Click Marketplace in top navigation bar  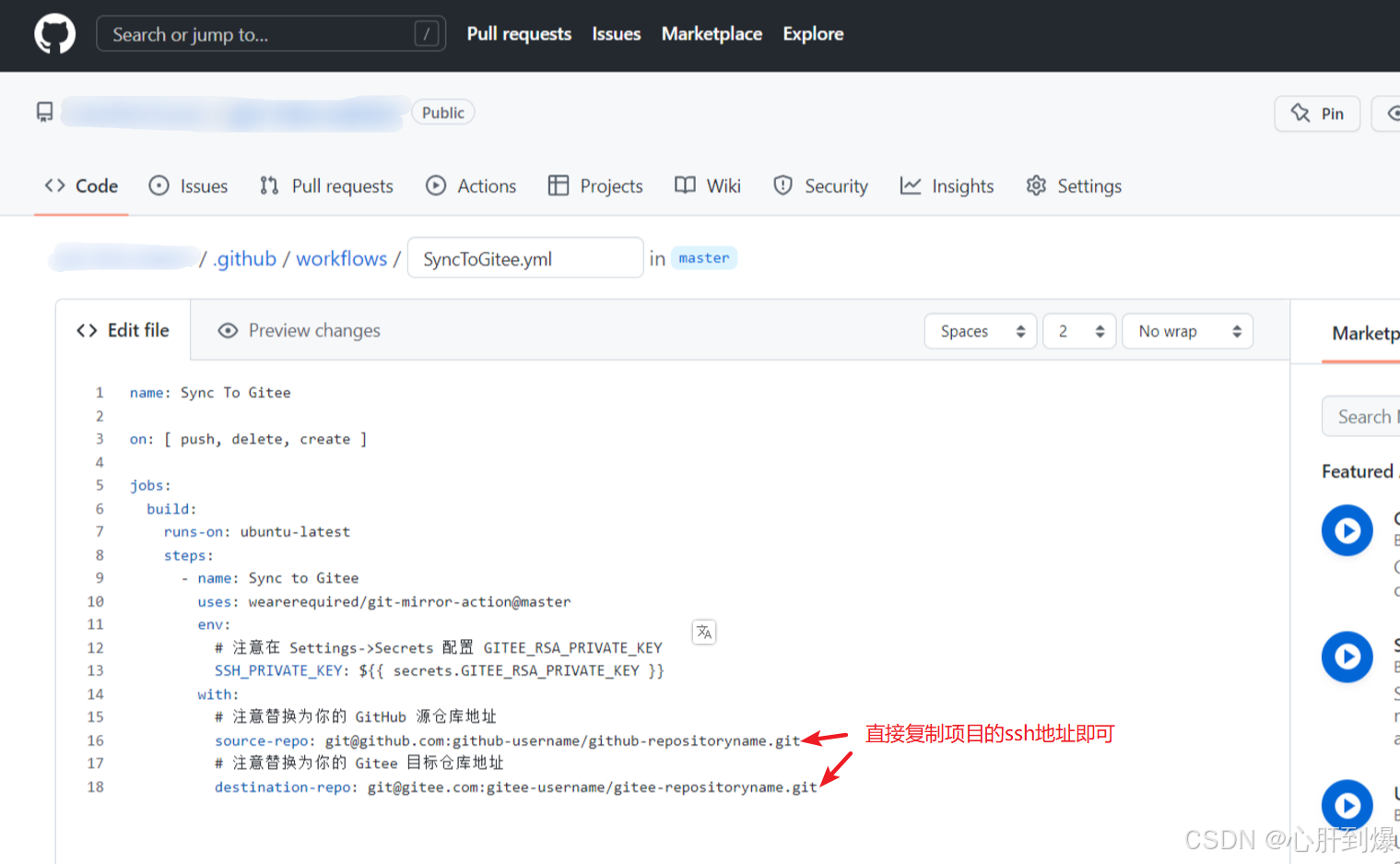712,34
